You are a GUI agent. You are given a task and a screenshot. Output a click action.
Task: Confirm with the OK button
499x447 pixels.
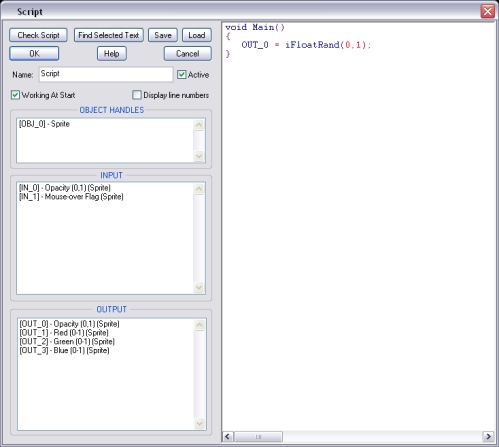pyautogui.click(x=34, y=54)
